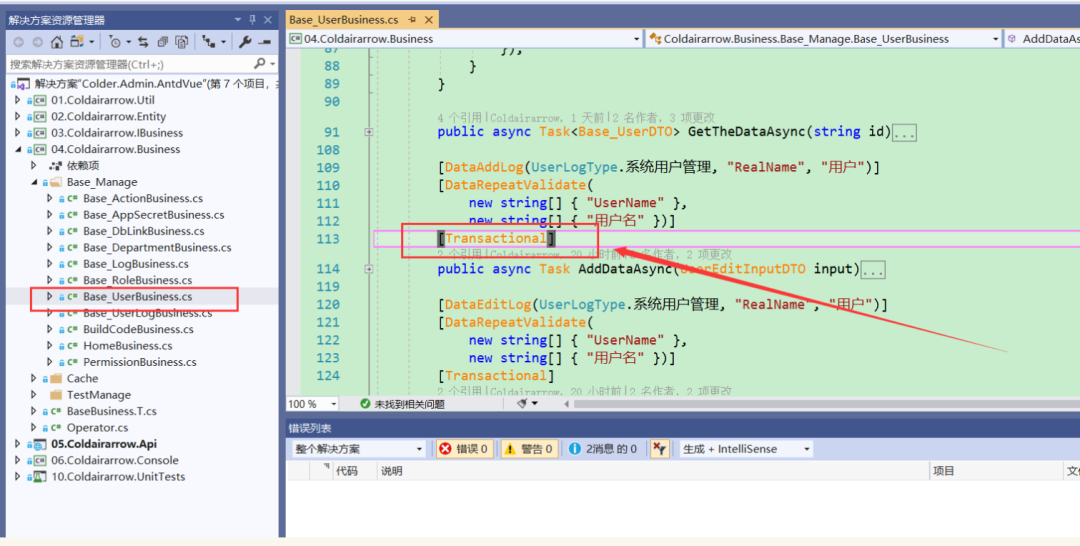
Task: Click the green check no-issues status icon
Action: point(365,404)
